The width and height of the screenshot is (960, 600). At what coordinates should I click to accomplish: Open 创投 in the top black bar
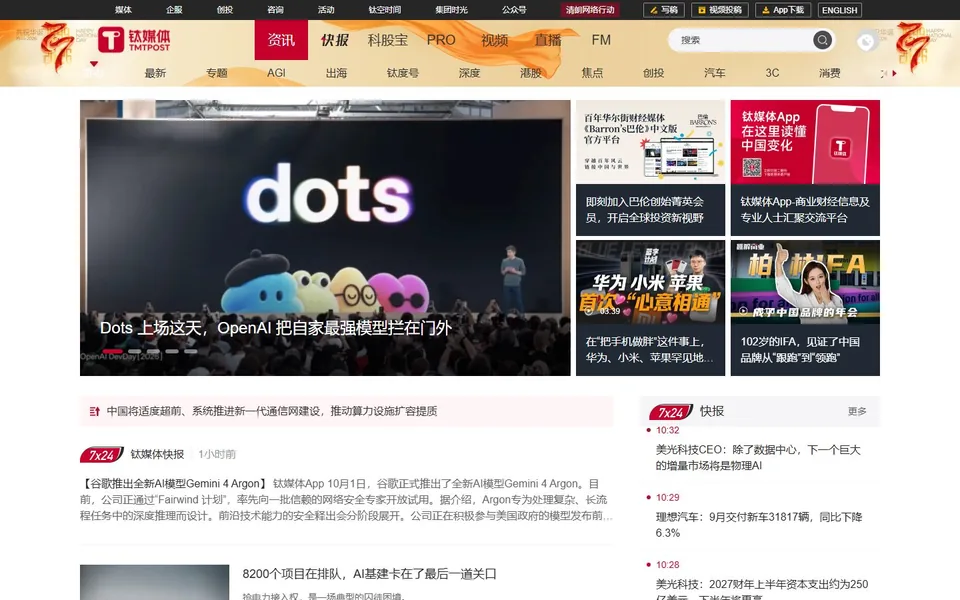pyautogui.click(x=225, y=10)
